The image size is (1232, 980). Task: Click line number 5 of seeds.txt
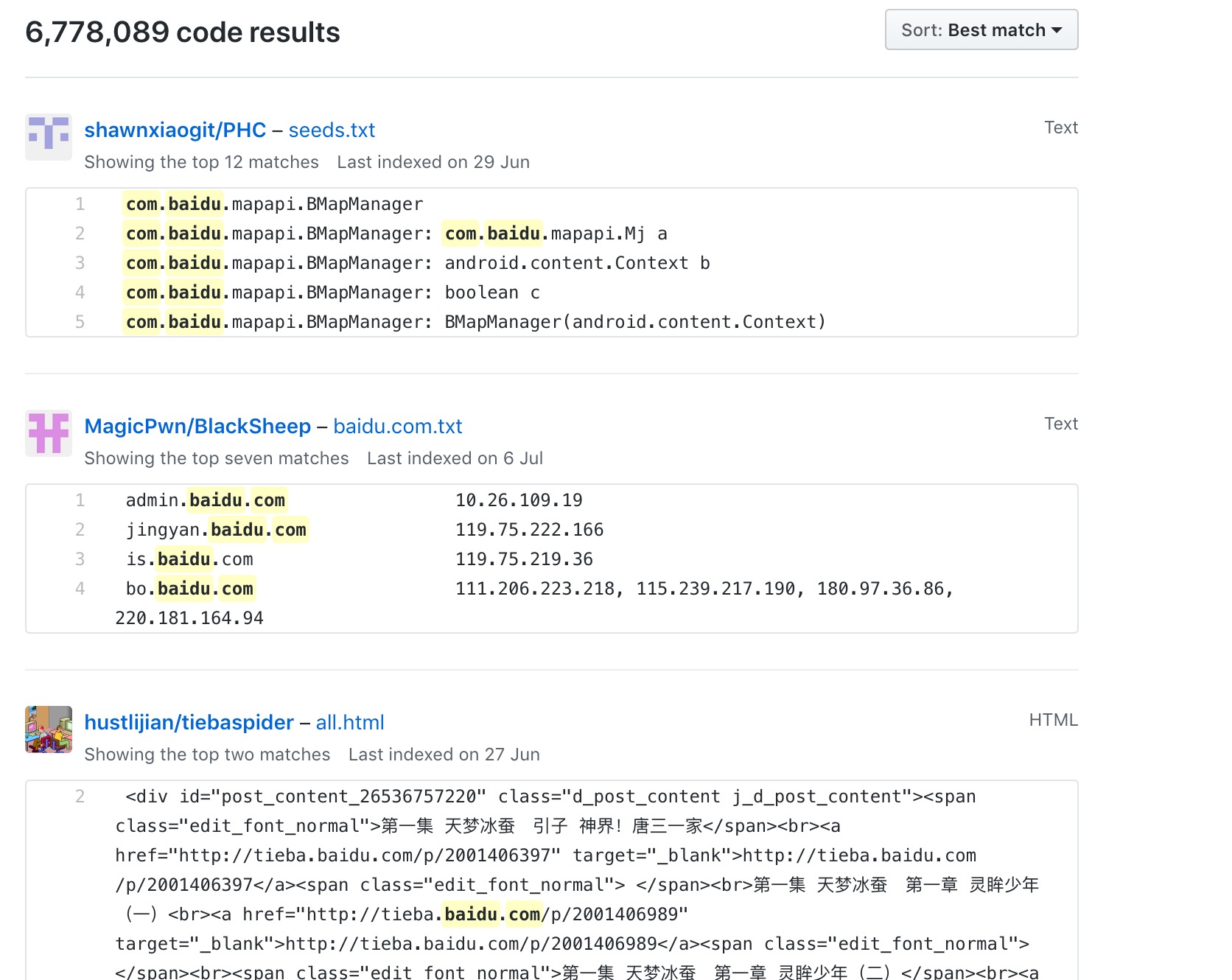(x=80, y=322)
